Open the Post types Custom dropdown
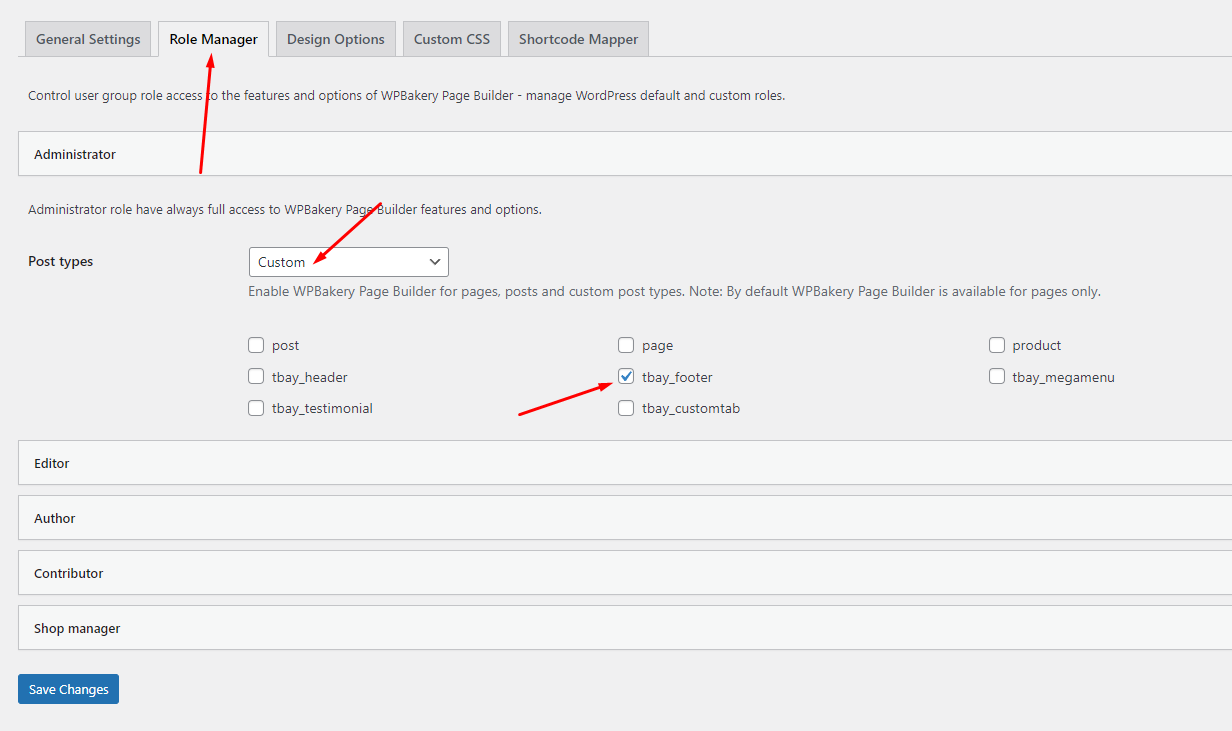The width and height of the screenshot is (1232, 731). pos(348,262)
